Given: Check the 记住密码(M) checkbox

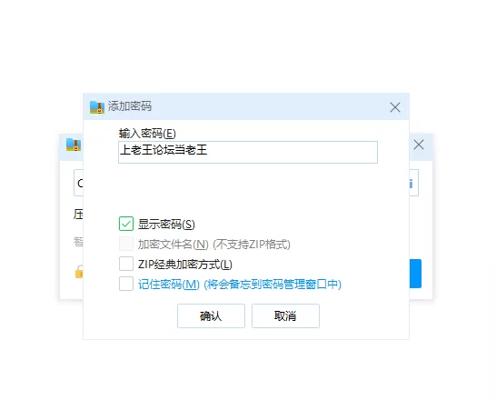Looking at the screenshot, I should [126, 284].
